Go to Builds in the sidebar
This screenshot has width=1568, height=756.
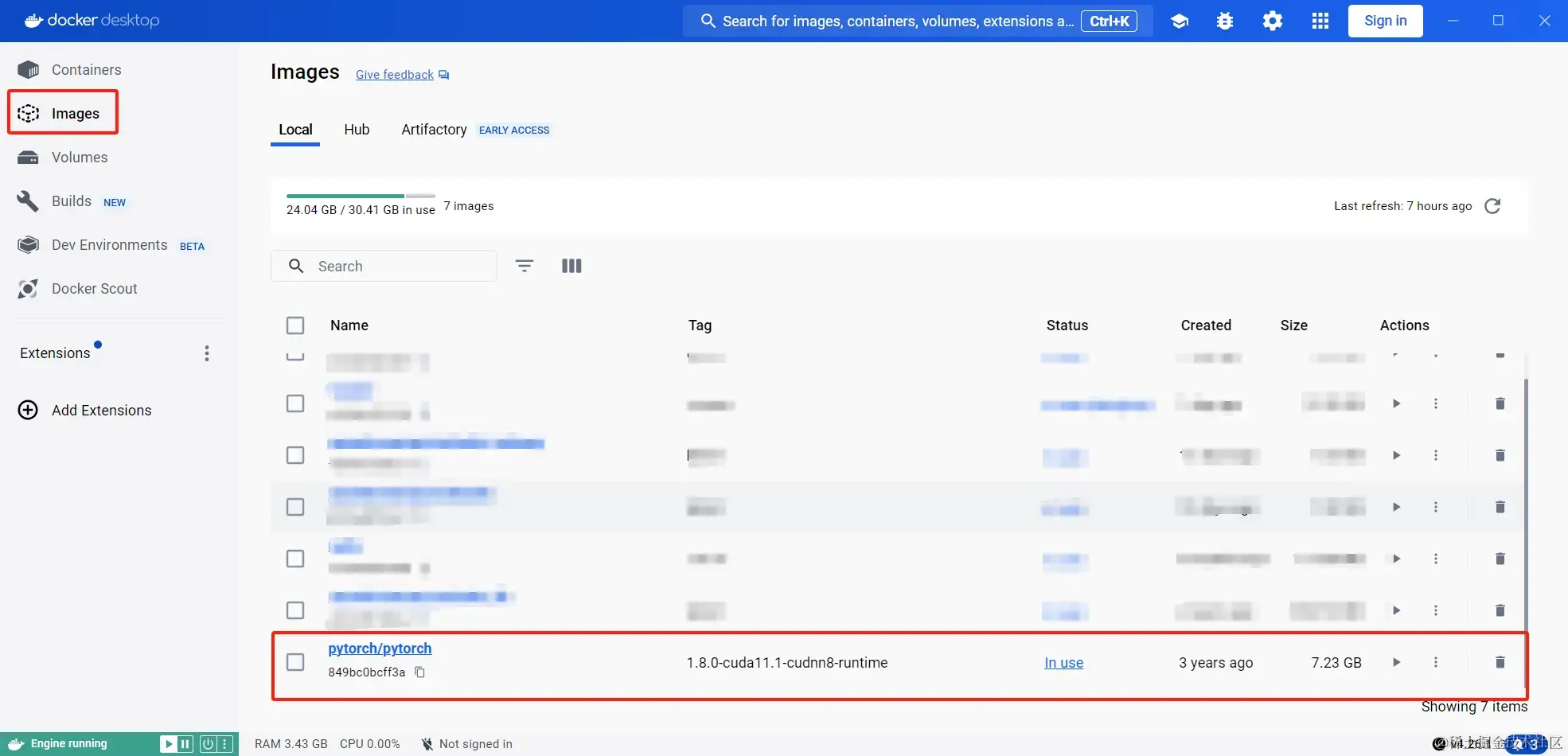coord(72,201)
